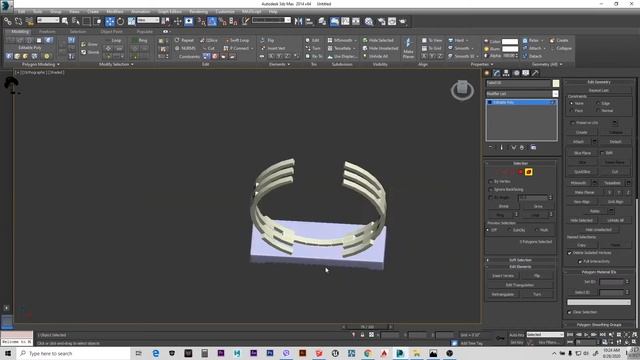Collapse the Edit Elements rollout
This screenshot has width=640, height=360.
pyautogui.click(x=520, y=267)
